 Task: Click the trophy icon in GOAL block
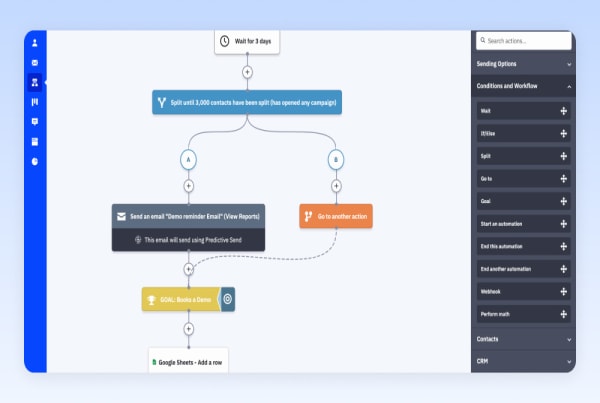click(x=152, y=300)
